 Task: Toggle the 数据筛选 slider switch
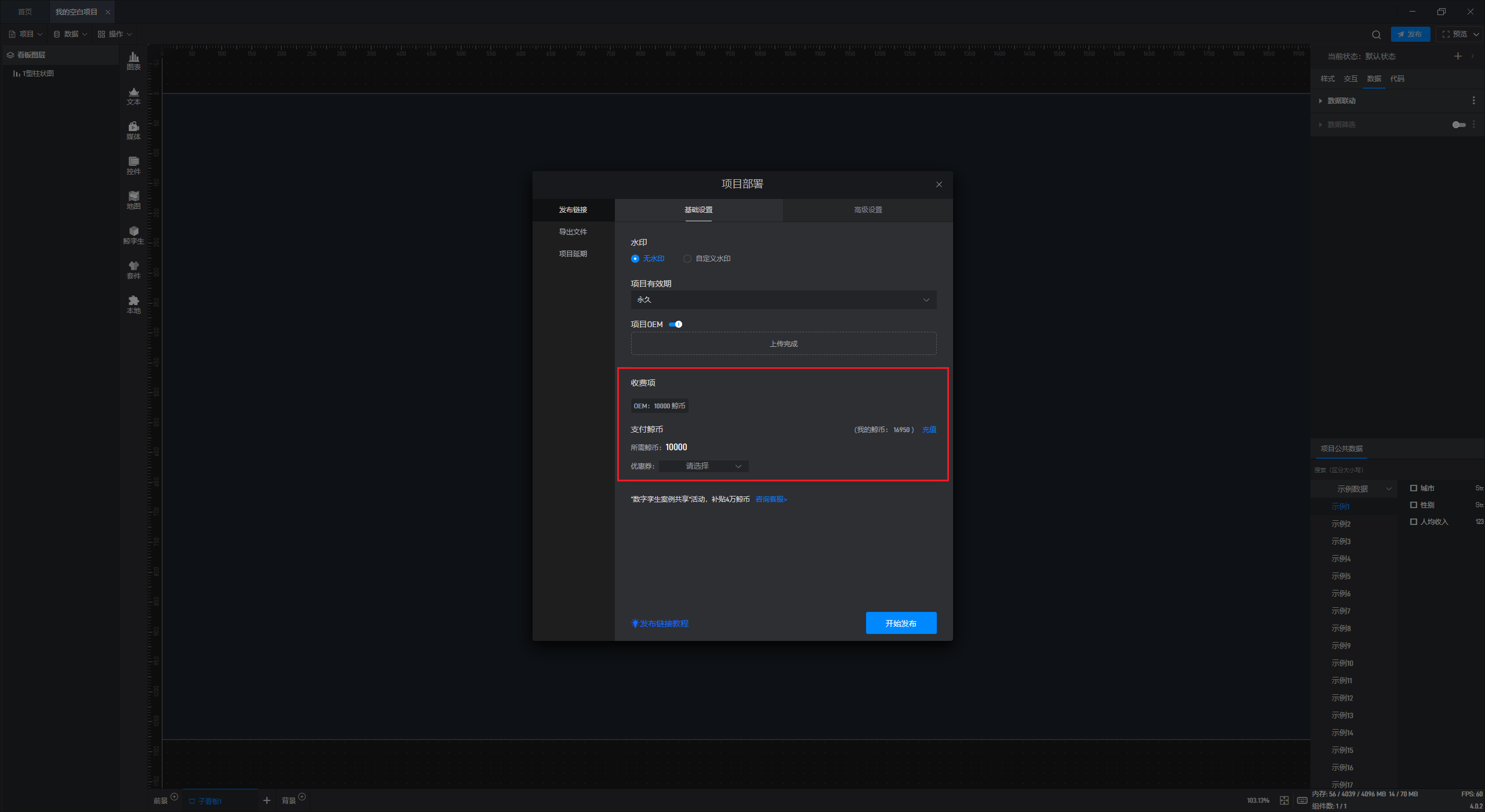[x=1458, y=125]
